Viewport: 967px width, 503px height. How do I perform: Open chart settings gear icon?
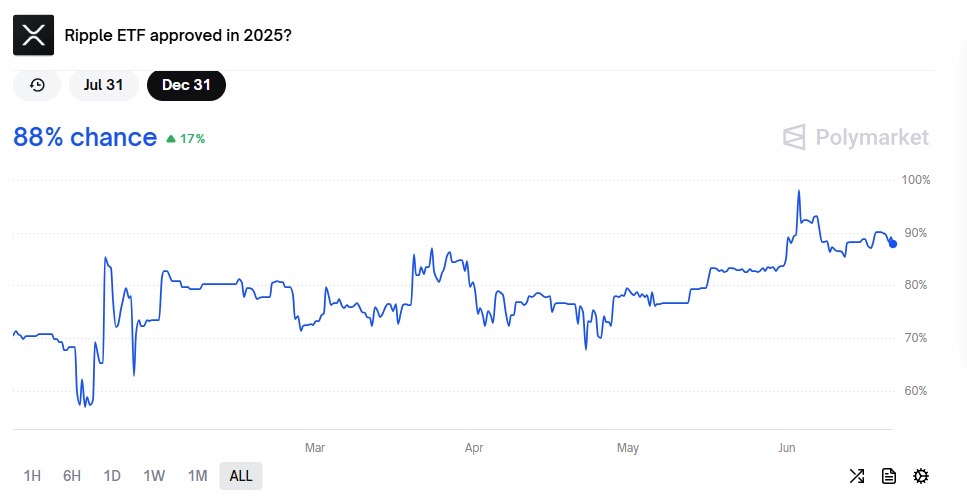pos(921,476)
